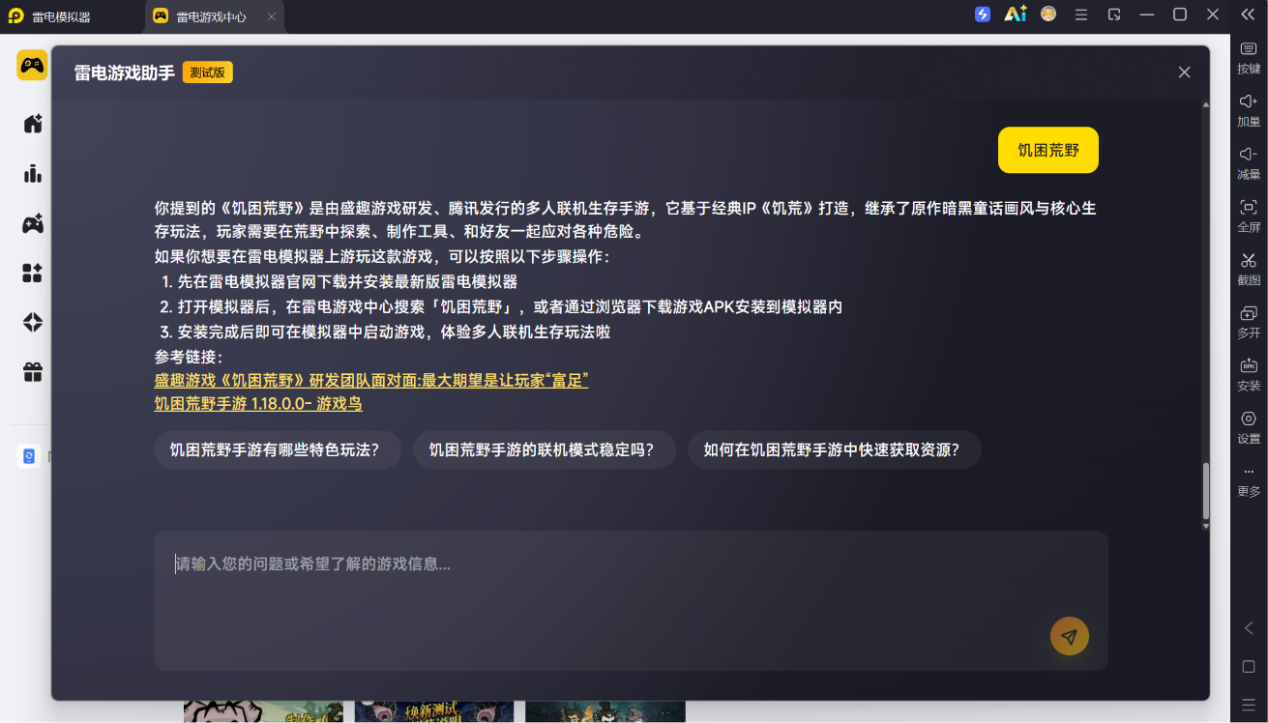Click the user avatar in title bar
This screenshot has height=723, width=1268.
coord(1048,14)
